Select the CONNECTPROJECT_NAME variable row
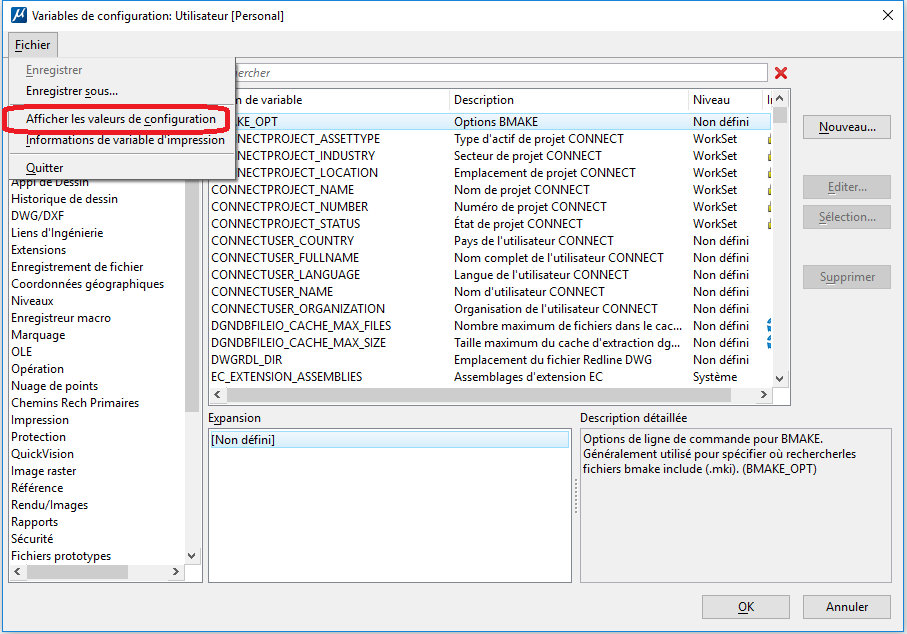 [490, 190]
